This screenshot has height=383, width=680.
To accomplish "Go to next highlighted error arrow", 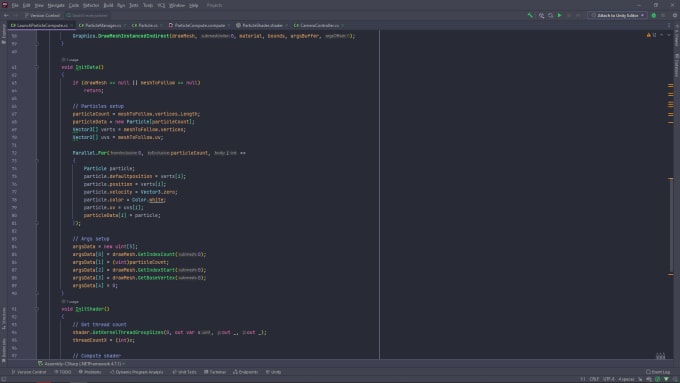I will tap(668, 35).
